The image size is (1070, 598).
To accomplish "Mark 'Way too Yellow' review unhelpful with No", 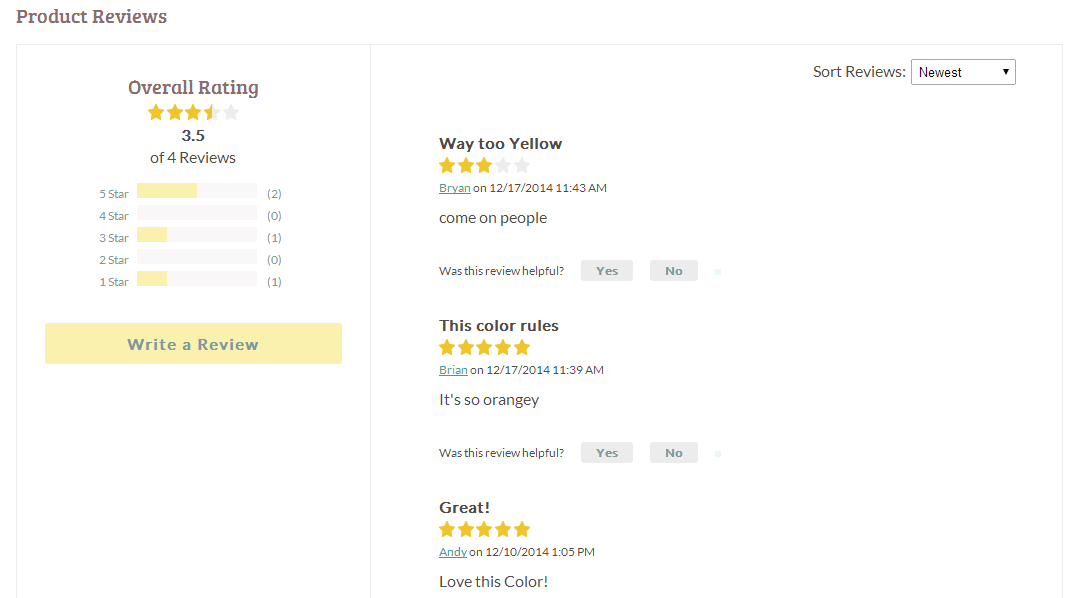I will tap(673, 271).
